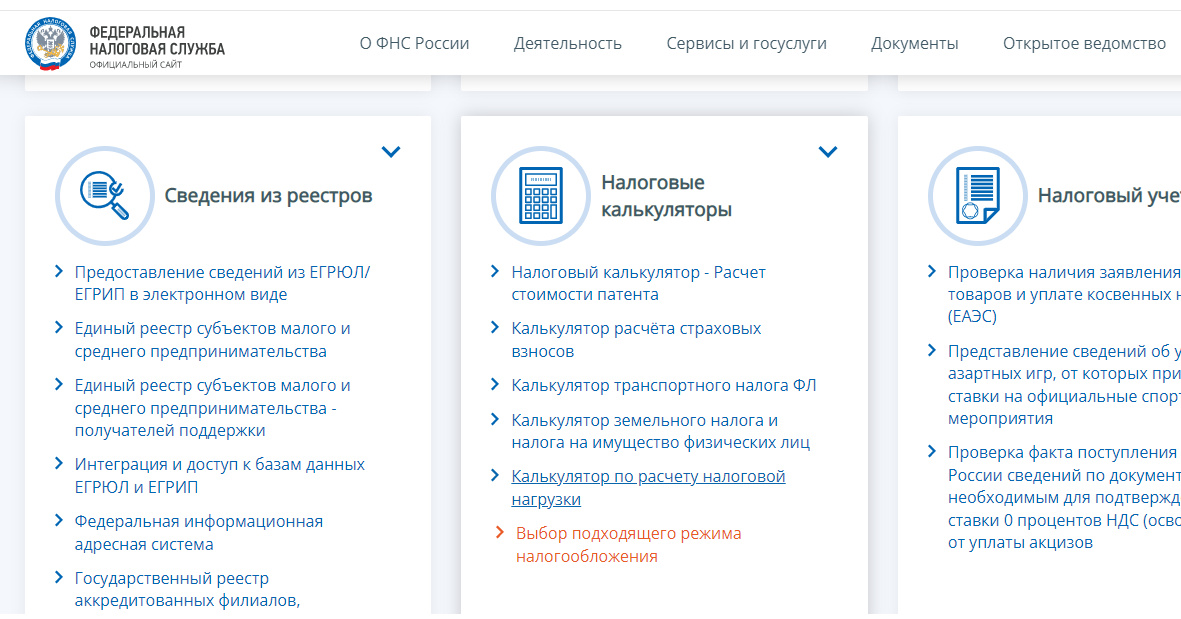
Task: Open Интеграция и доступ к базам данных
Action: 219,475
